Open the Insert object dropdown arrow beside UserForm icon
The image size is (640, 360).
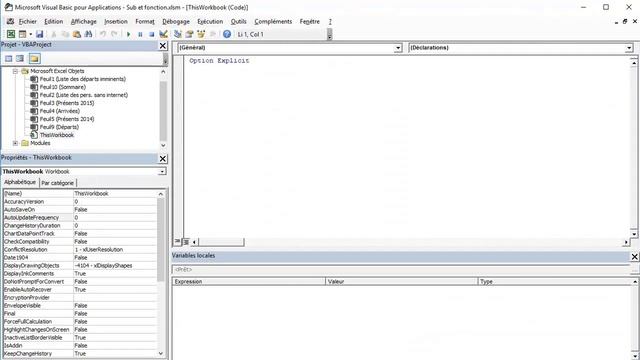tap(31, 34)
